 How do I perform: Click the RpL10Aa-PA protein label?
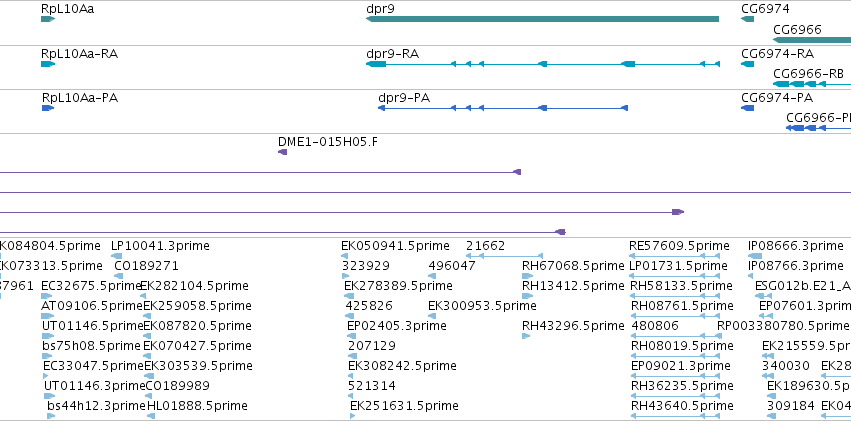point(80,98)
